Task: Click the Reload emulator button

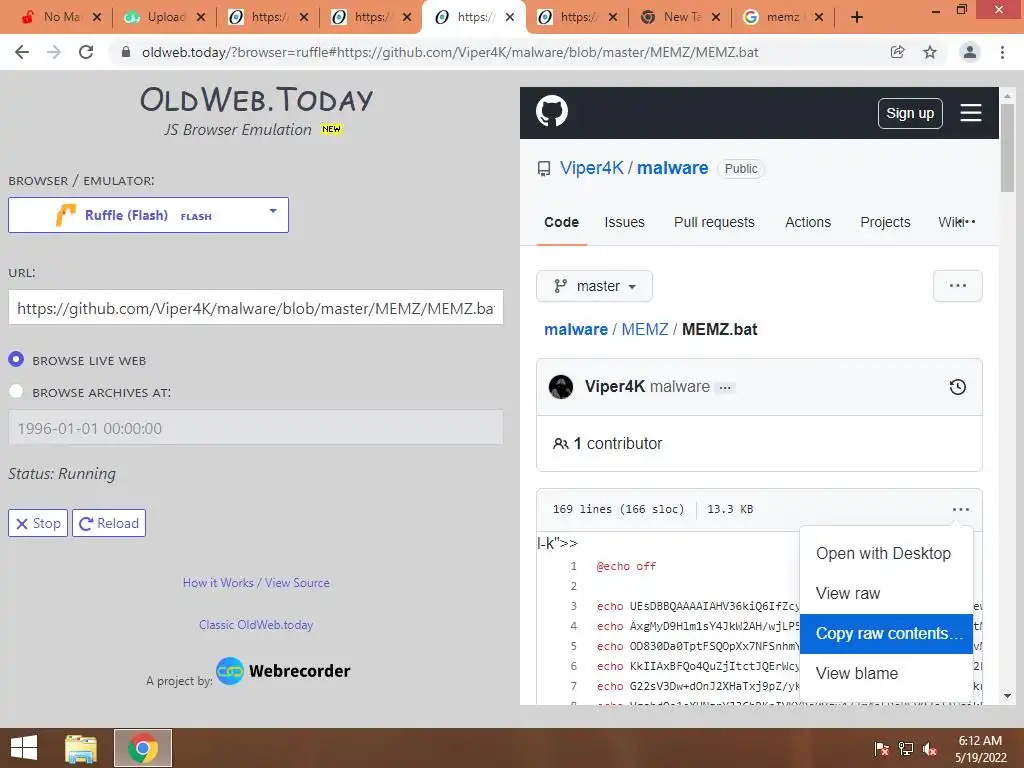Action: coord(109,523)
